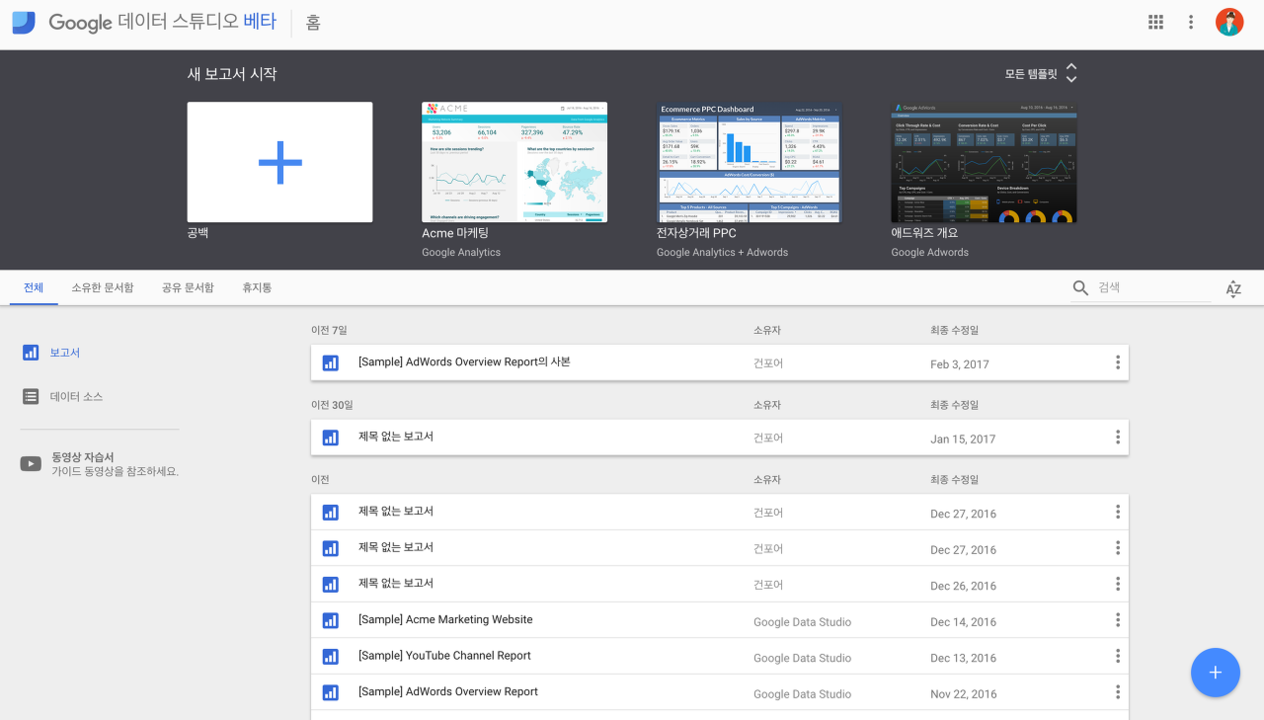Click report icon of AdWords Overview Report의 사본
This screenshot has width=1264, height=720.
(x=331, y=363)
